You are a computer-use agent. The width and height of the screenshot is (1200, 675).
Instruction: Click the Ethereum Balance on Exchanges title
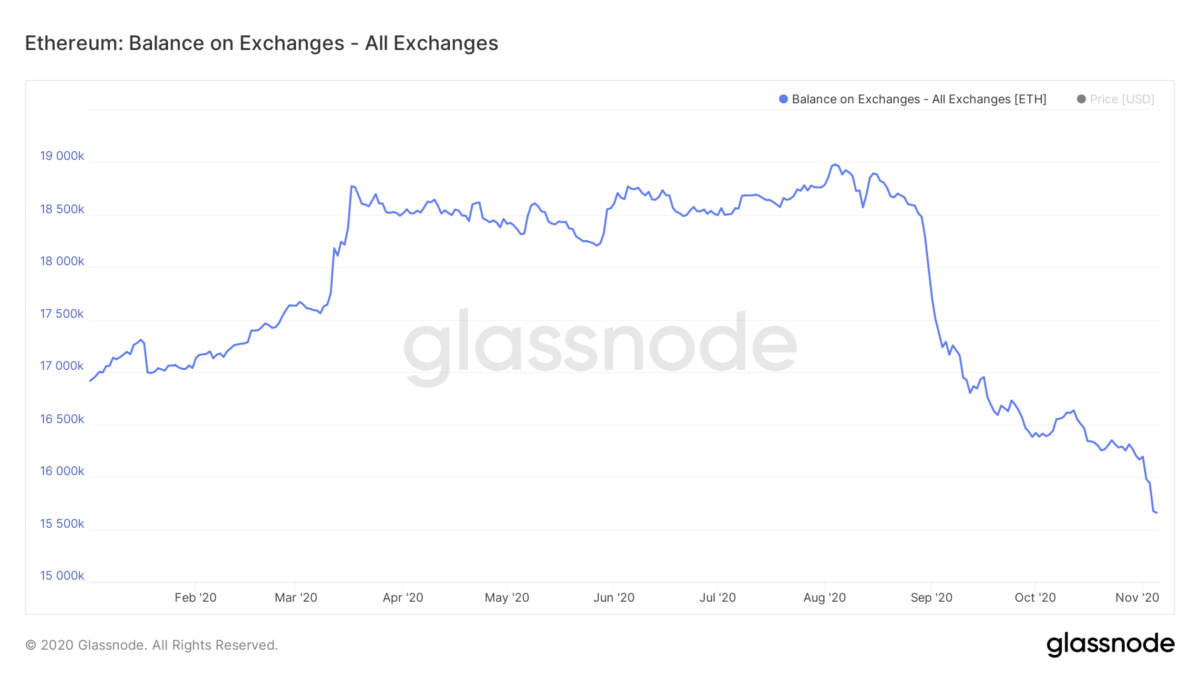coord(261,44)
